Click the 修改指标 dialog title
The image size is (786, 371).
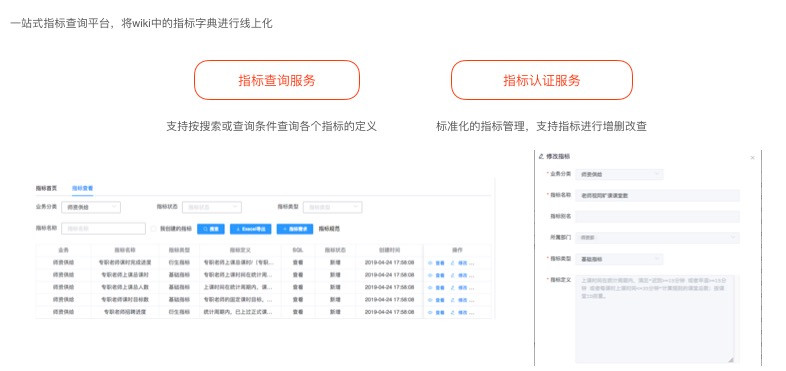point(558,156)
